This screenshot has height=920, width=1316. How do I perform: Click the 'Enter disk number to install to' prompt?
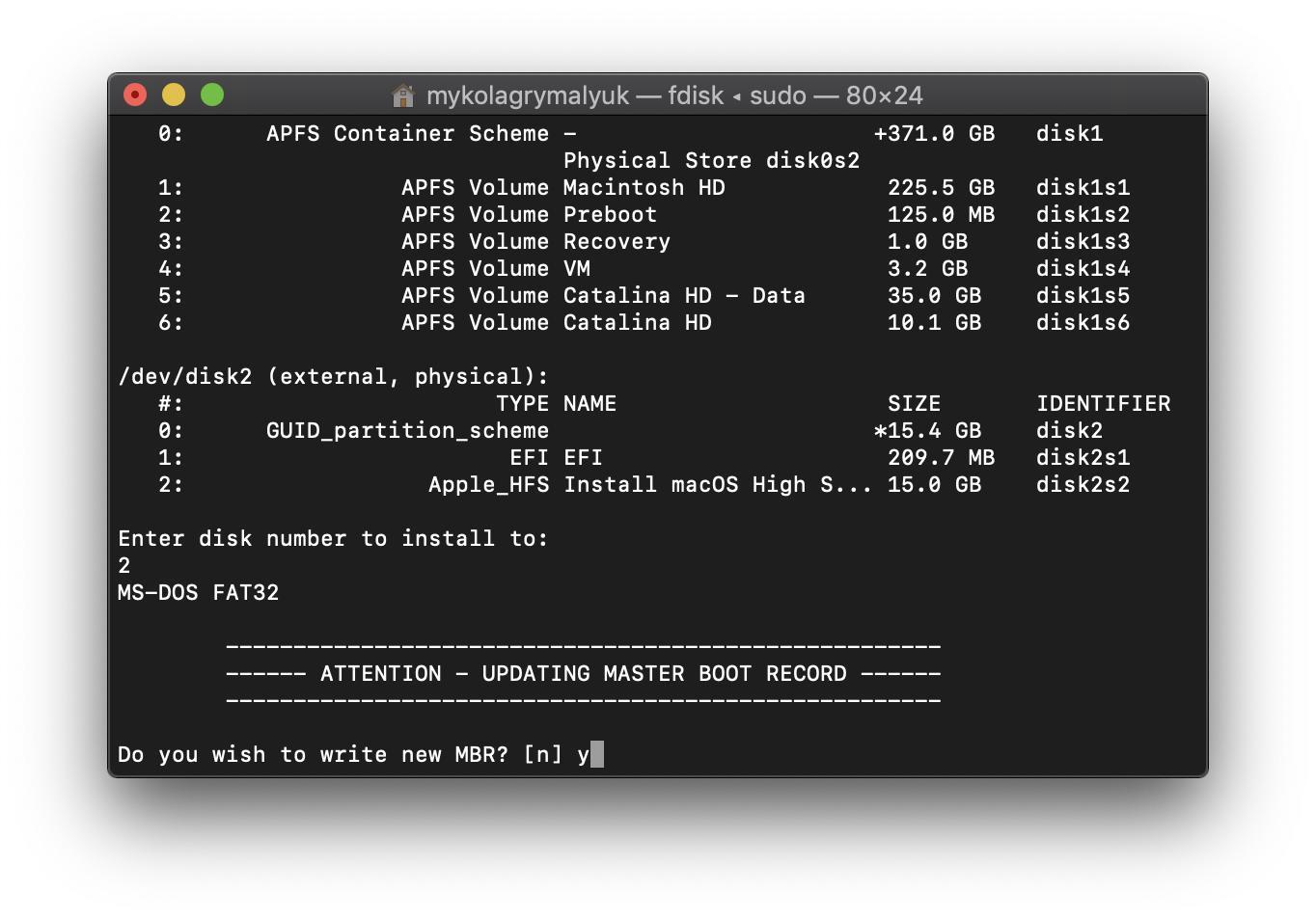click(x=333, y=538)
